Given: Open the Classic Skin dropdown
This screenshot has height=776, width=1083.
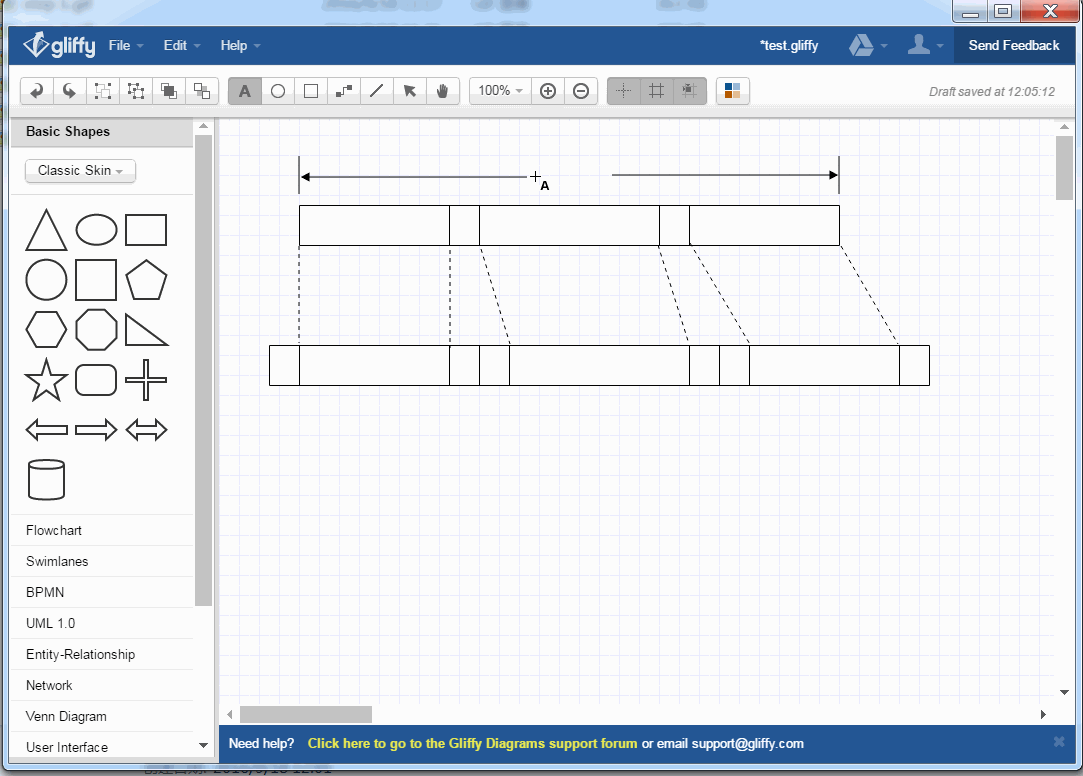Looking at the screenshot, I should click(80, 171).
